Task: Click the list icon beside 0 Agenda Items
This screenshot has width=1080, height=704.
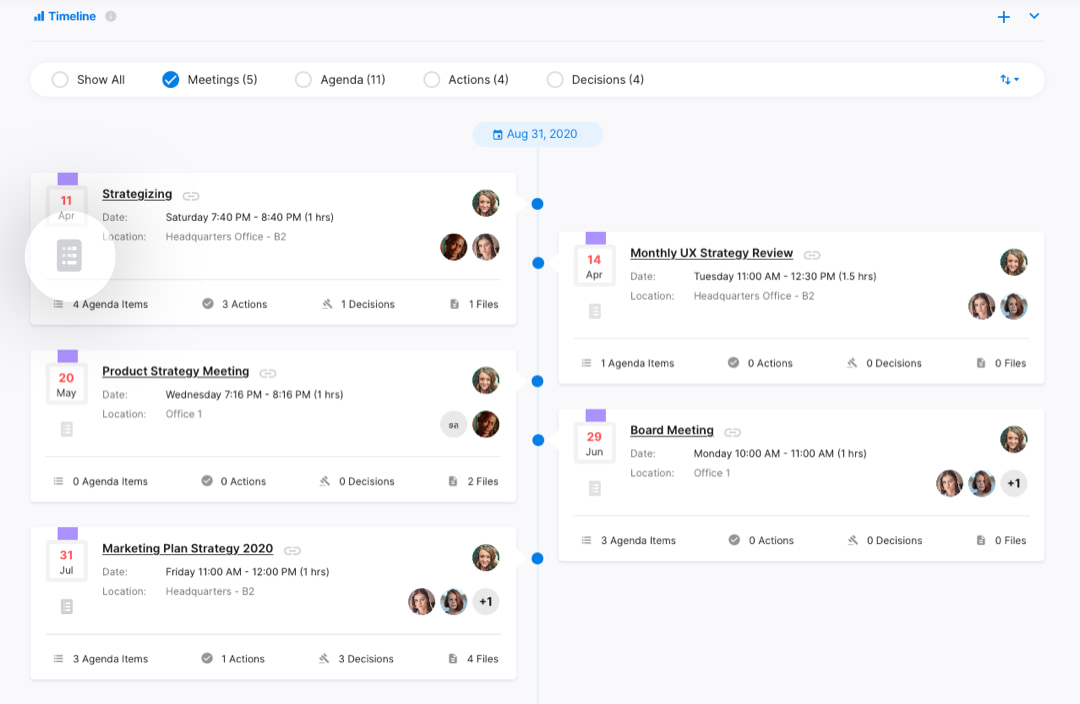Action: [59, 481]
